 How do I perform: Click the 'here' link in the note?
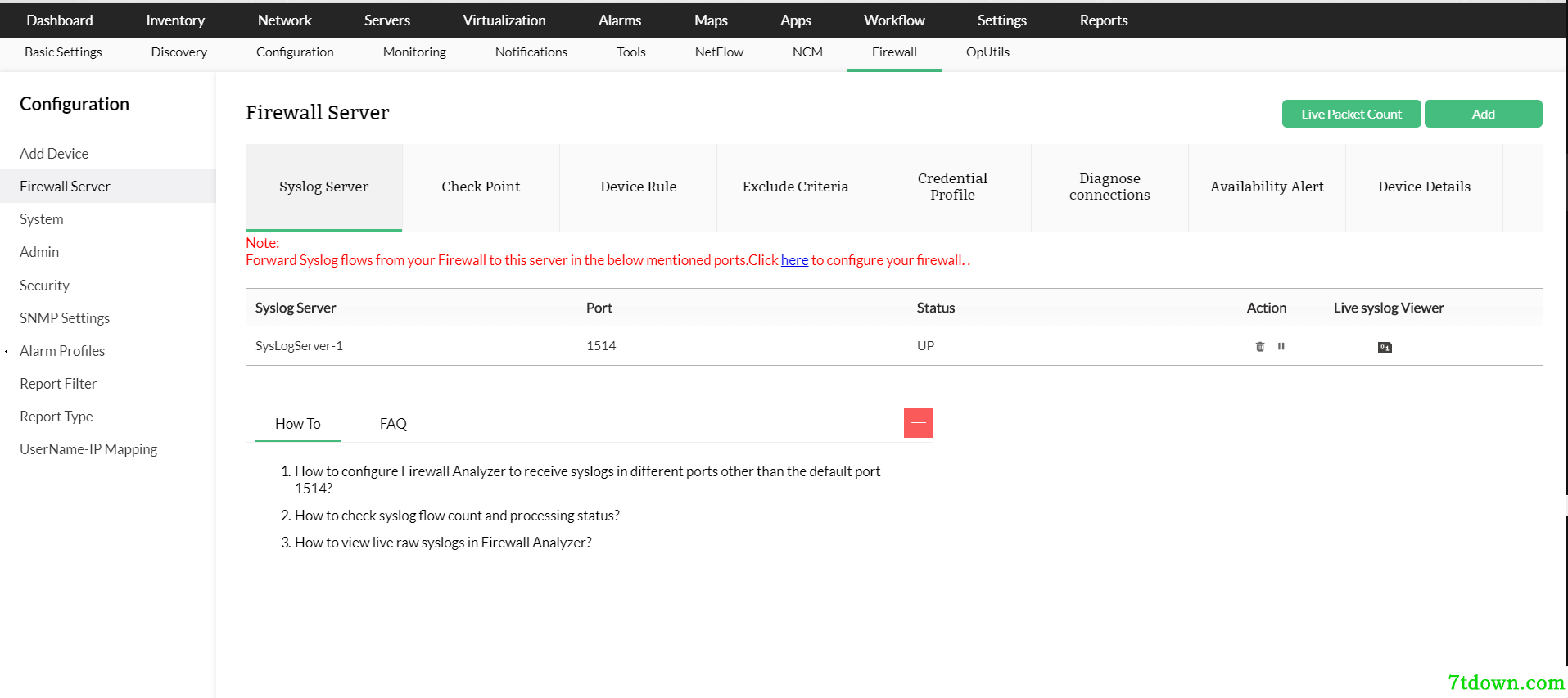(x=794, y=260)
